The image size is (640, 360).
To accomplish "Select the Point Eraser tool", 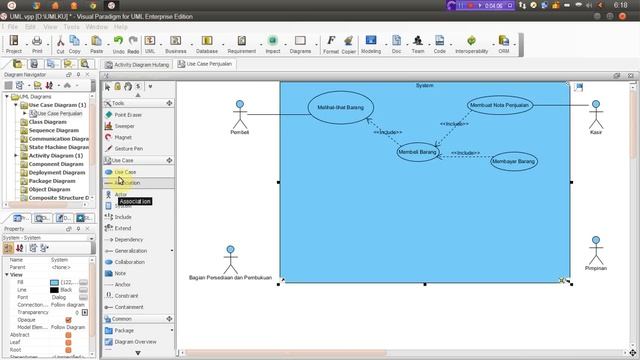I will pos(138,115).
